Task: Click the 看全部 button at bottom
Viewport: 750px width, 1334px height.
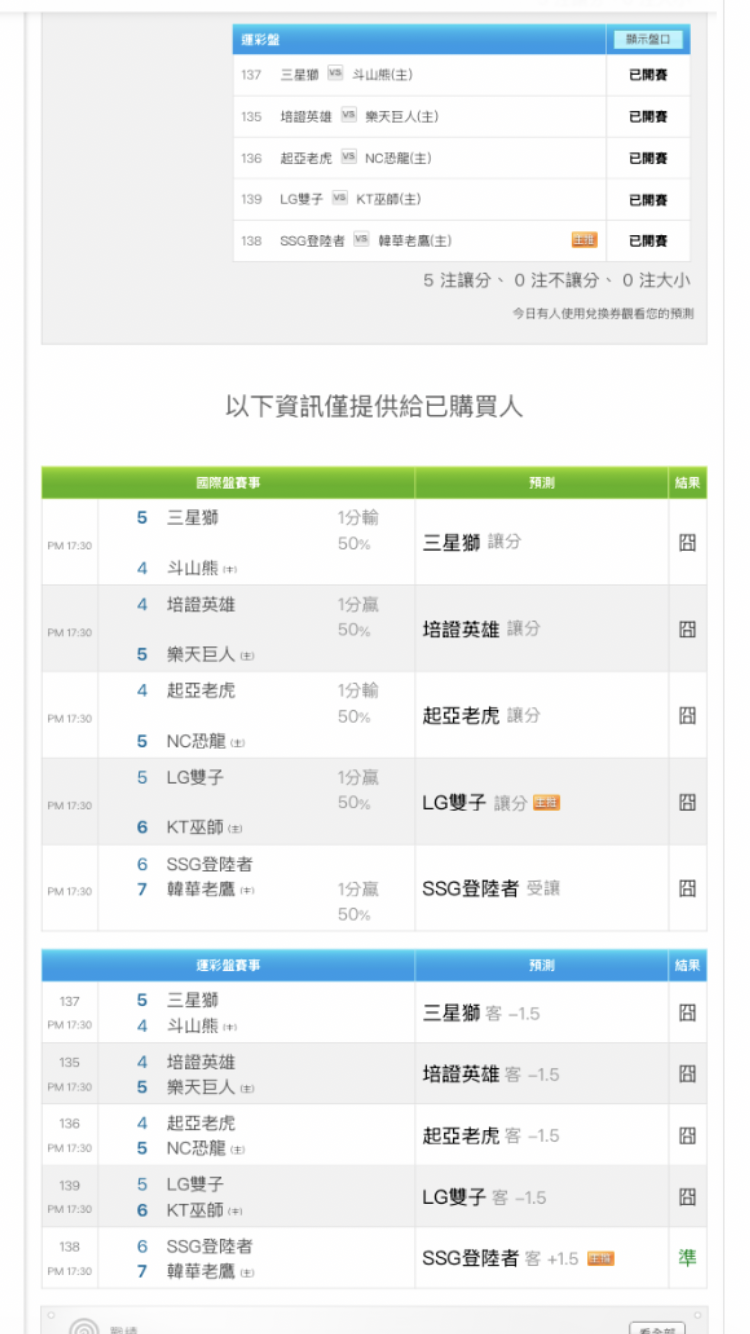Action: click(x=656, y=1328)
